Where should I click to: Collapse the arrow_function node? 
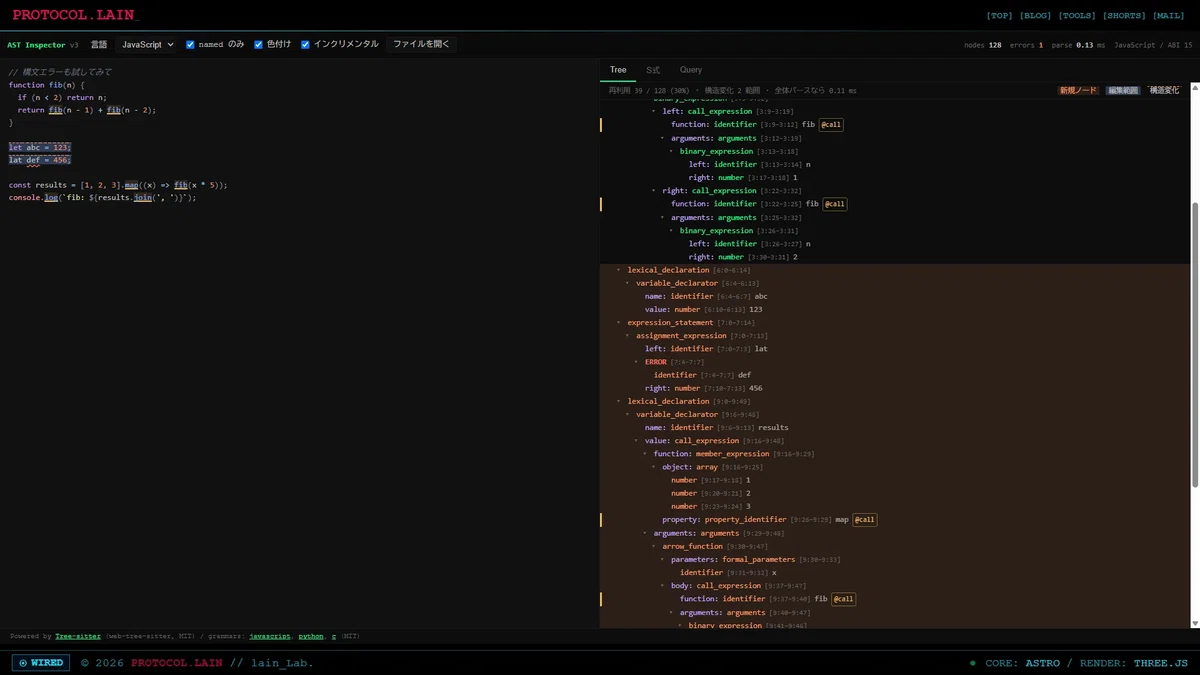[654, 546]
